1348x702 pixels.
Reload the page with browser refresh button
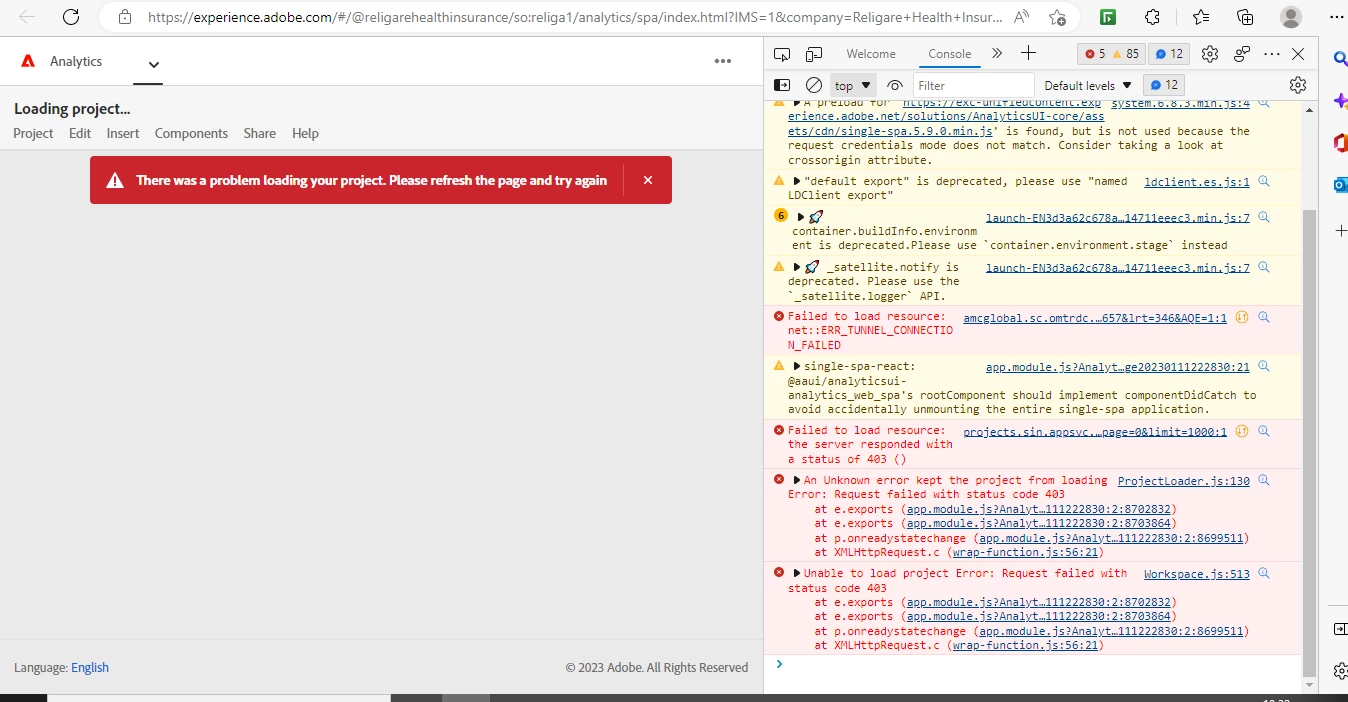[71, 17]
